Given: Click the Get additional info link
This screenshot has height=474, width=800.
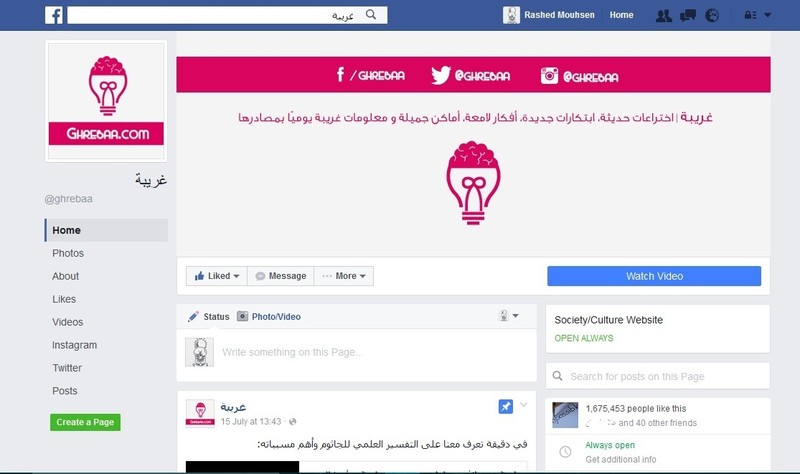Looking at the screenshot, I should pos(620,459).
